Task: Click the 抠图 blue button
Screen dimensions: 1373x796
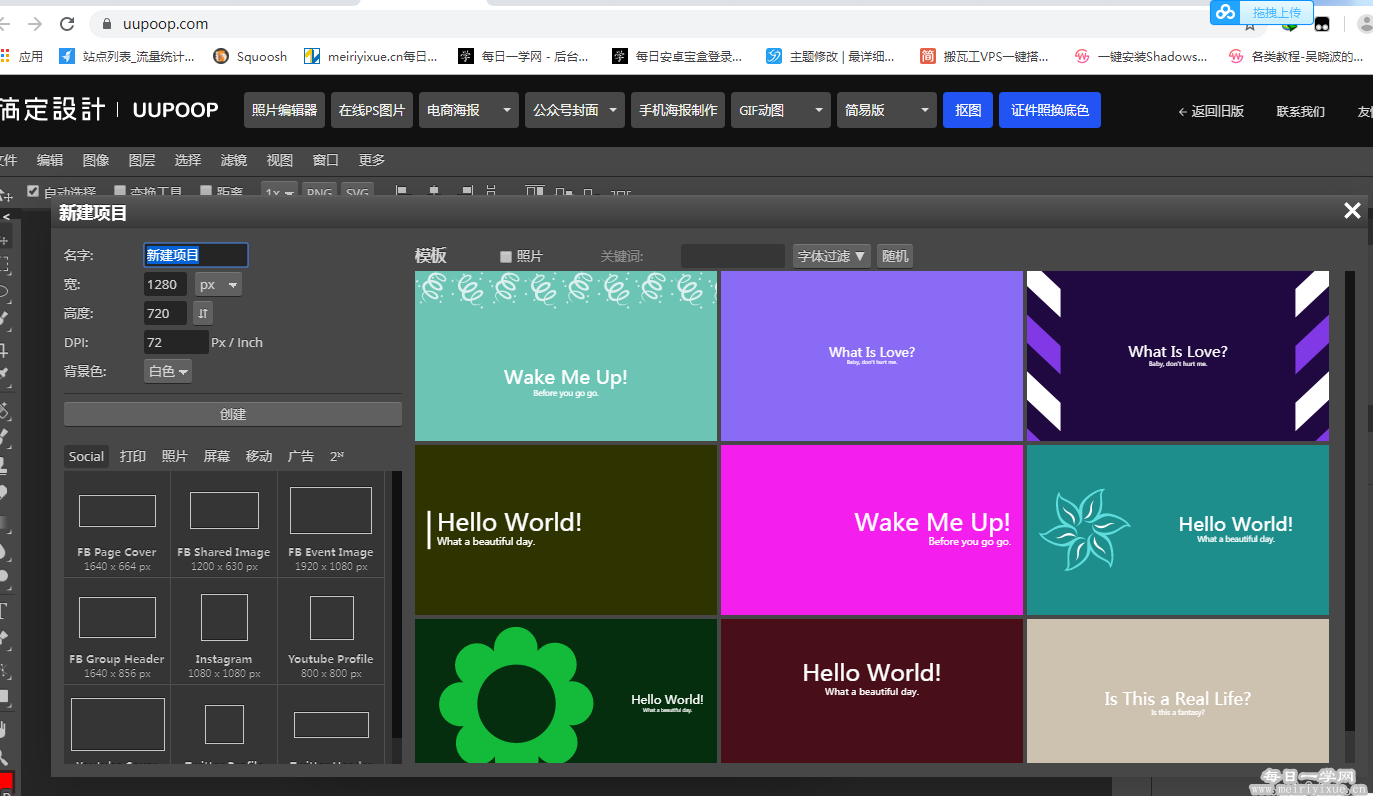Action: coord(968,110)
